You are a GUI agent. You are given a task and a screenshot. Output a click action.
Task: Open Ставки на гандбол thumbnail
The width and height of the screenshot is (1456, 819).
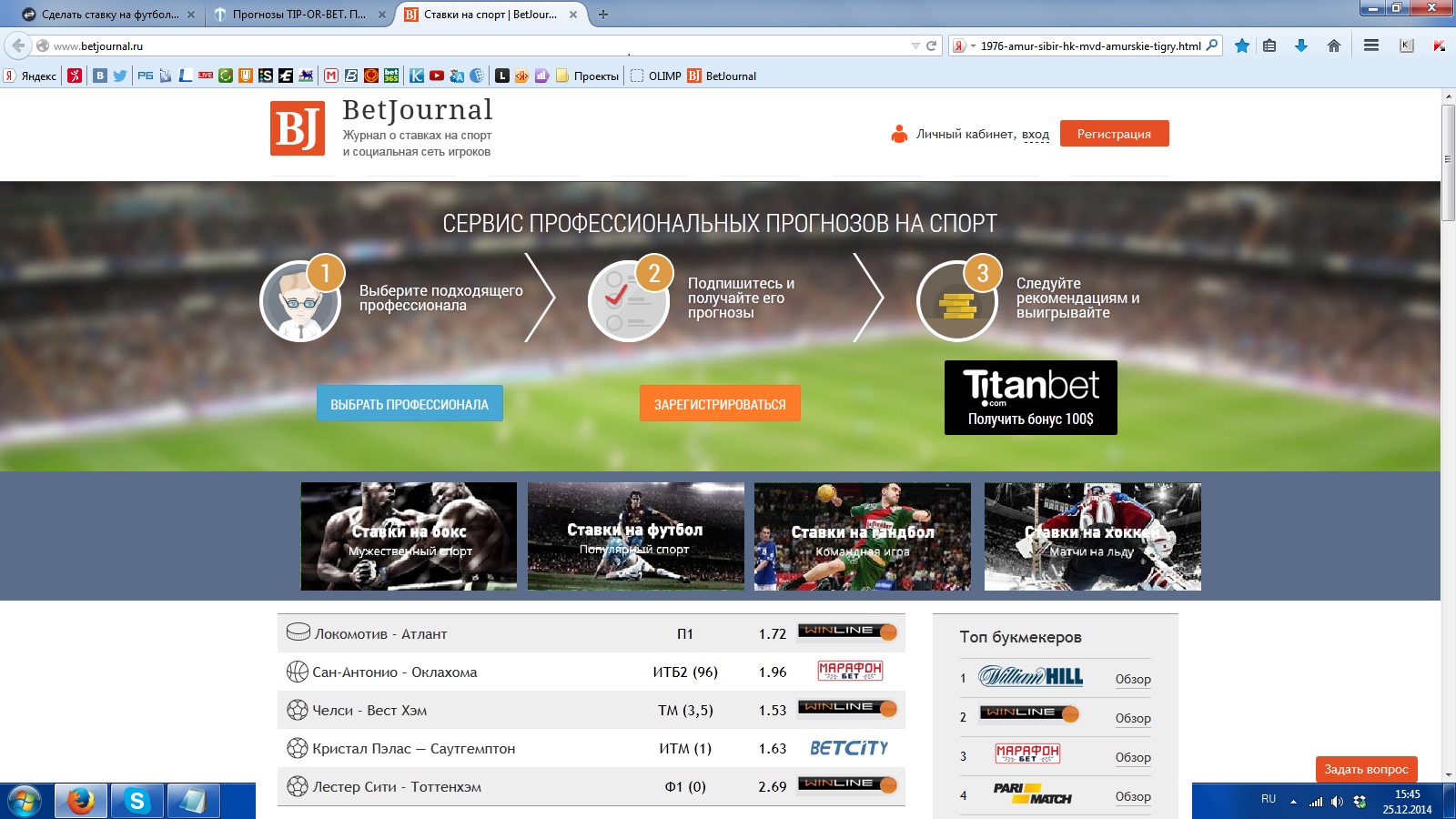(x=862, y=536)
